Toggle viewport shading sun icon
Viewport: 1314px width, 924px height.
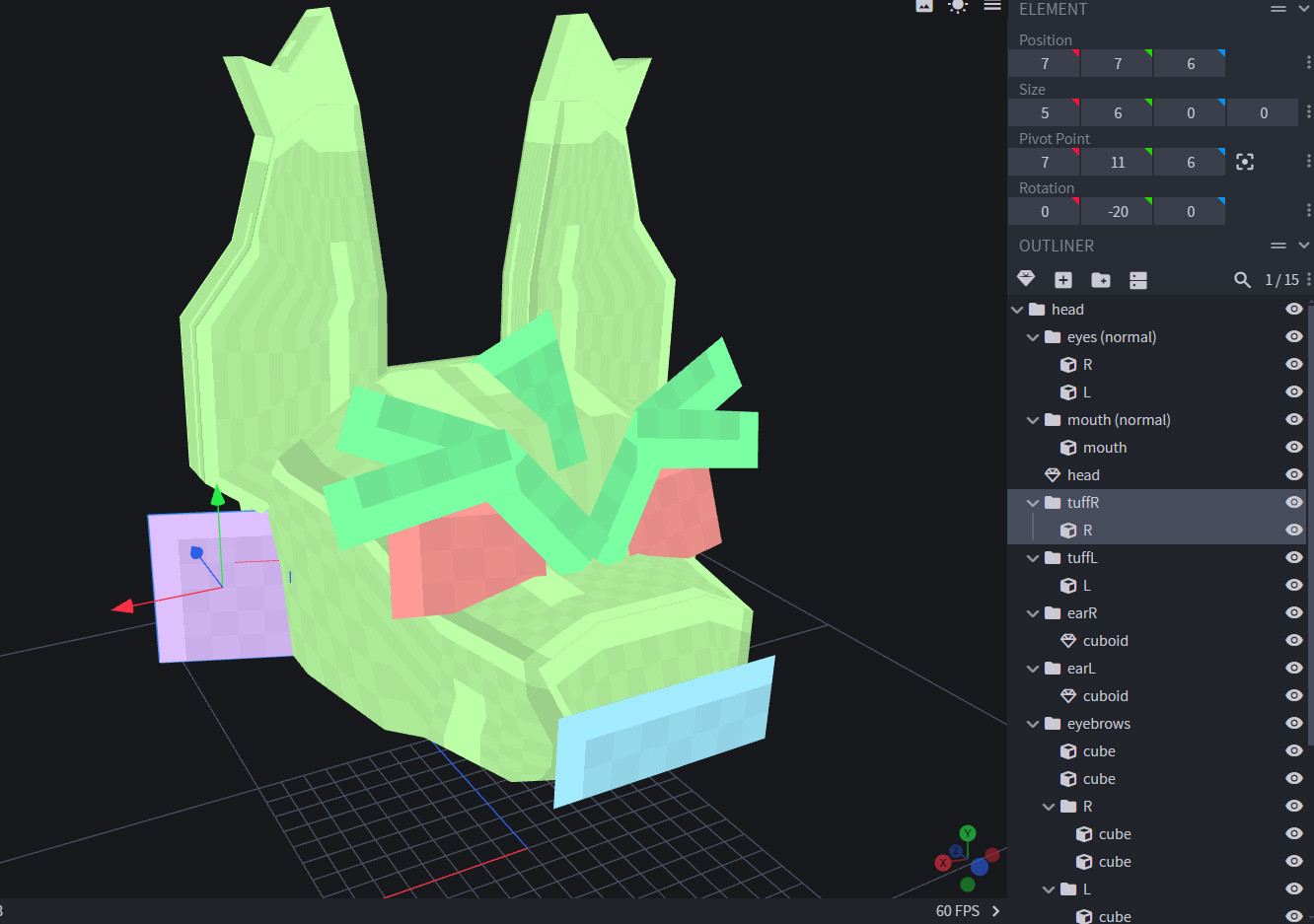[958, 6]
